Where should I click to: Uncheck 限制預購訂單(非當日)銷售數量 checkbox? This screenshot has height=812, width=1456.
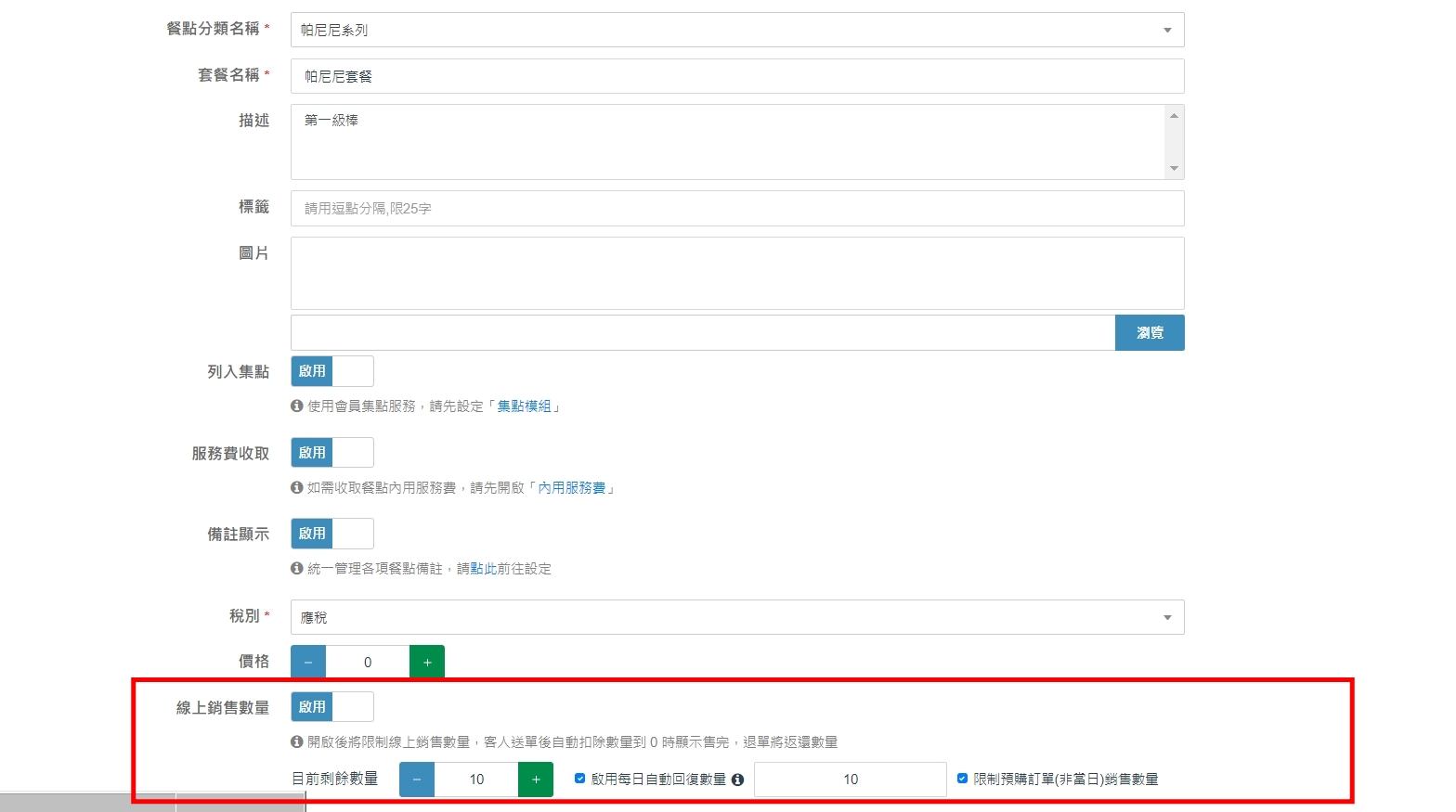962,779
